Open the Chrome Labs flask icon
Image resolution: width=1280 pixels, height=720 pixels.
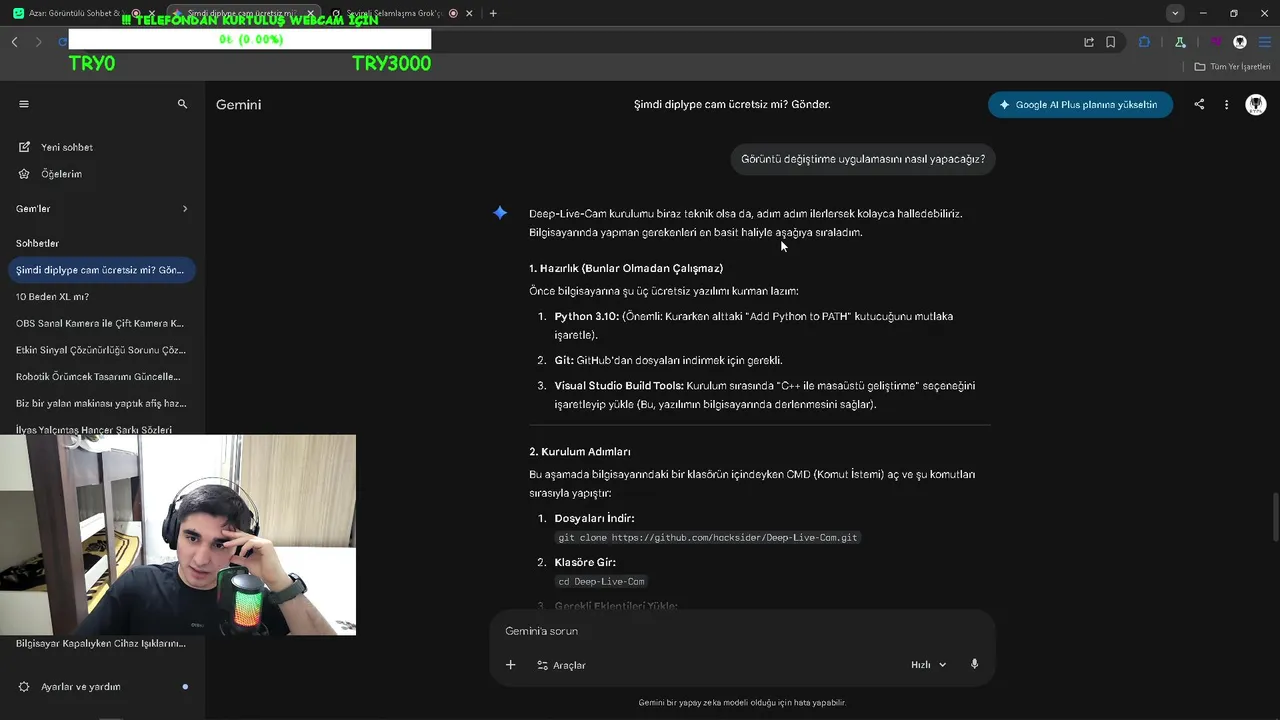point(1181,42)
